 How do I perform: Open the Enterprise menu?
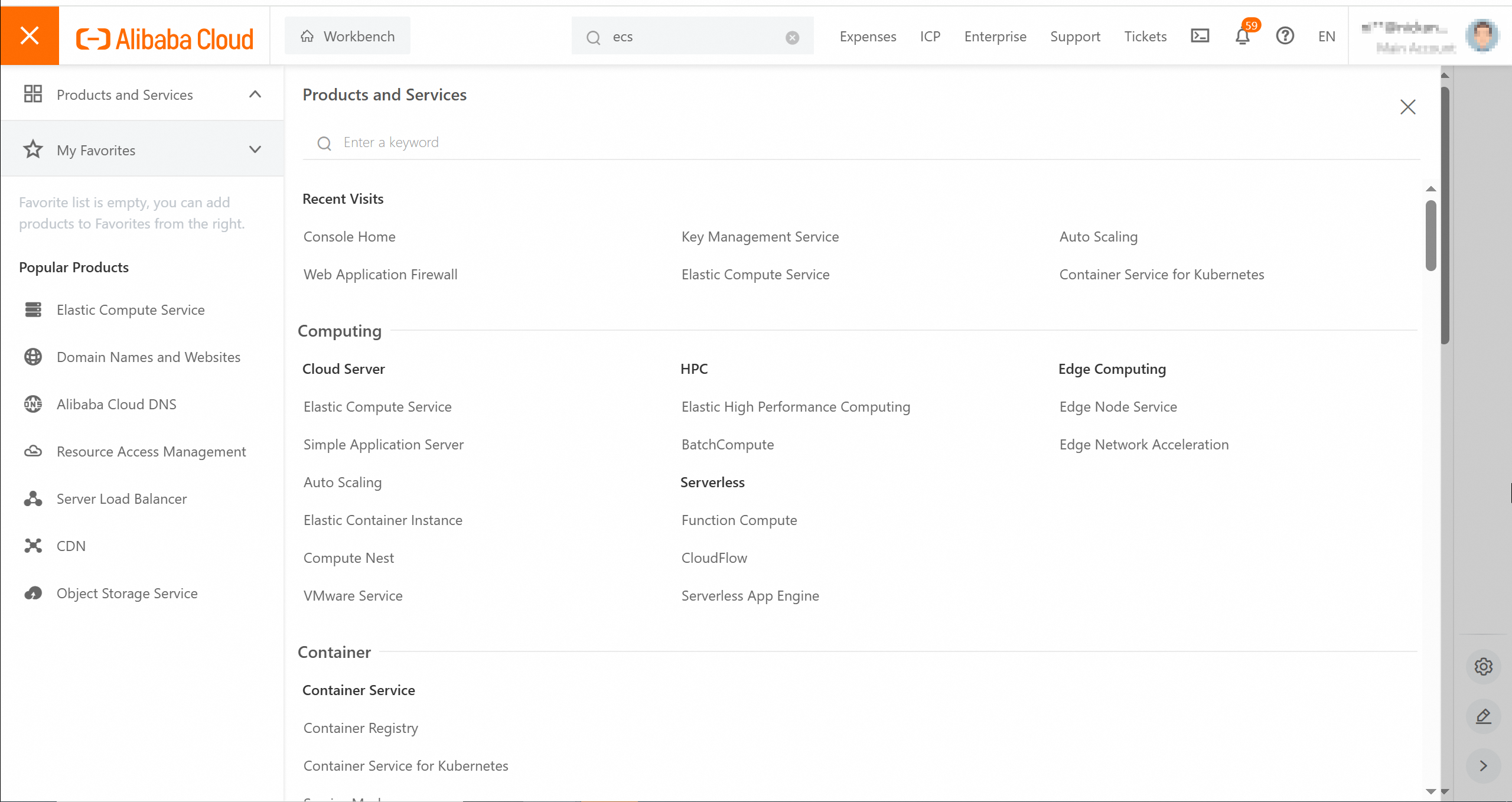pyautogui.click(x=995, y=37)
